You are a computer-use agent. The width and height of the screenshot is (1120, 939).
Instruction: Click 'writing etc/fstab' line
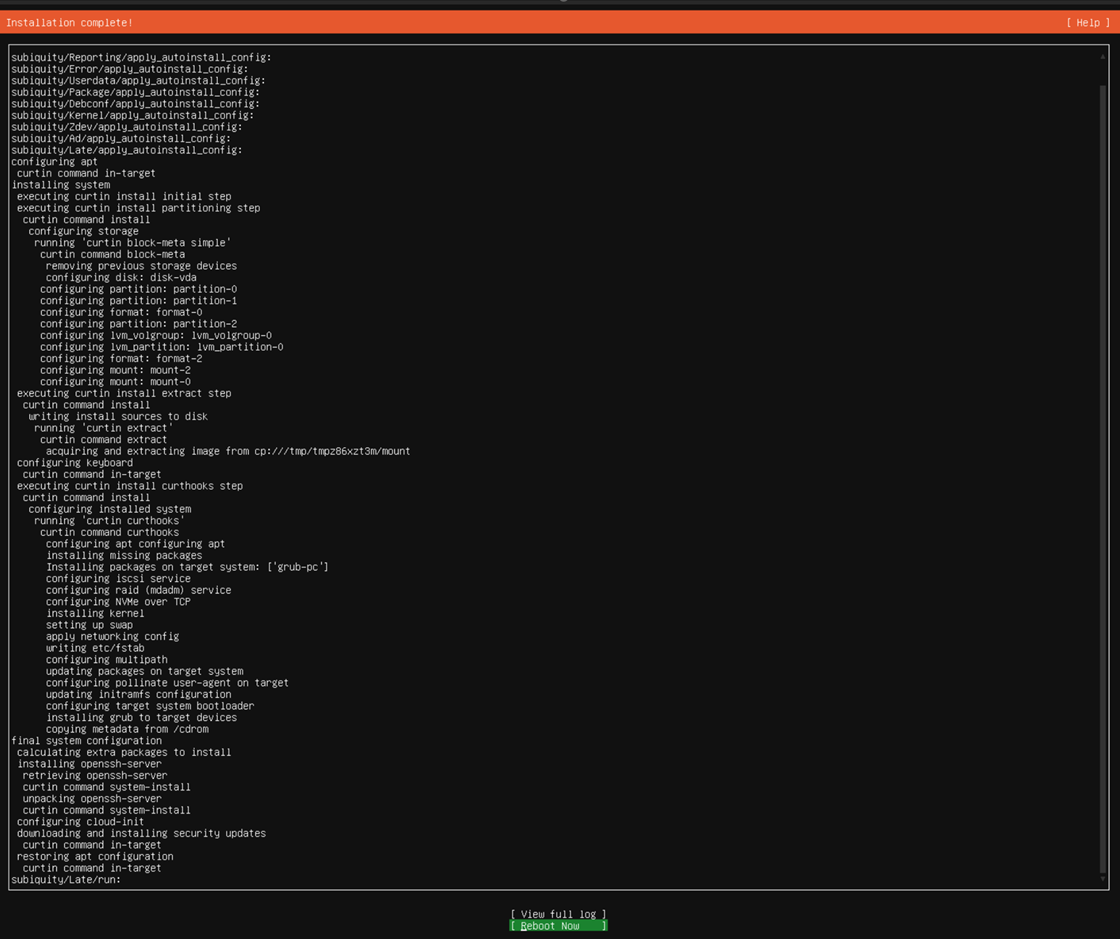tap(95, 648)
